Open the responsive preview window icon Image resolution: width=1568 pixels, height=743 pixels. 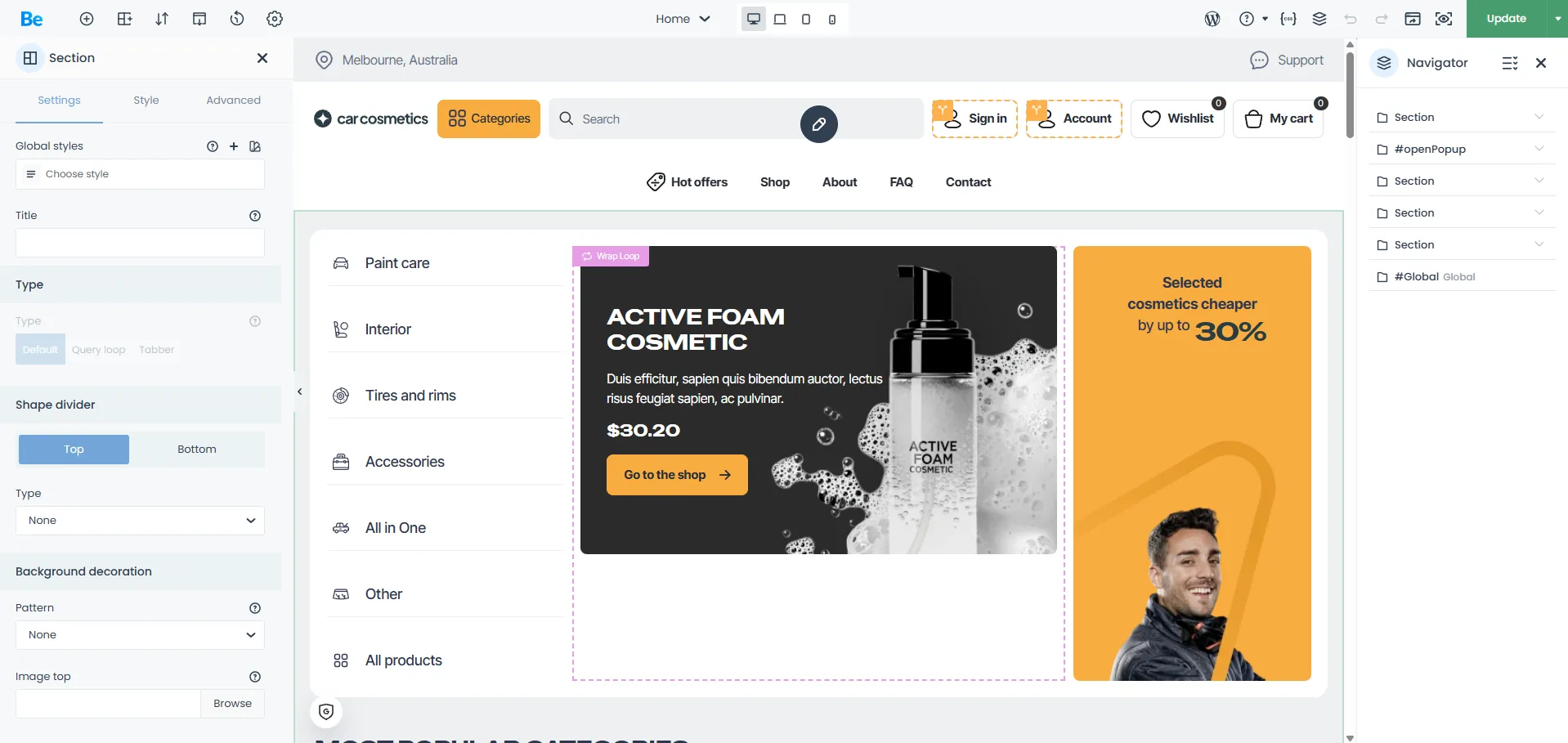[1413, 19]
